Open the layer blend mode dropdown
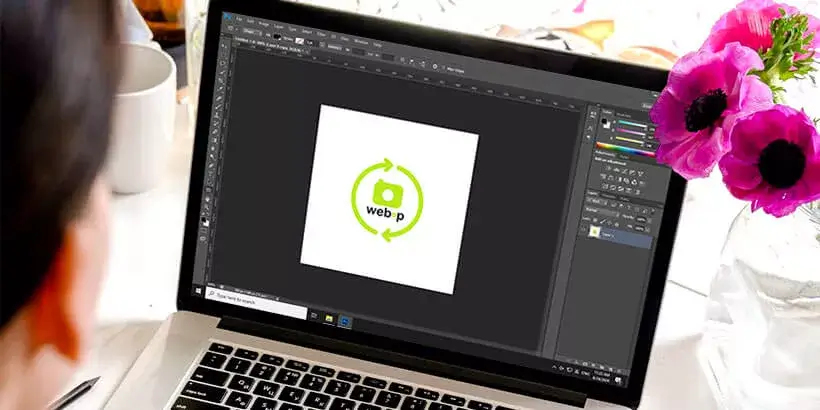The image size is (820, 410). click(x=601, y=210)
